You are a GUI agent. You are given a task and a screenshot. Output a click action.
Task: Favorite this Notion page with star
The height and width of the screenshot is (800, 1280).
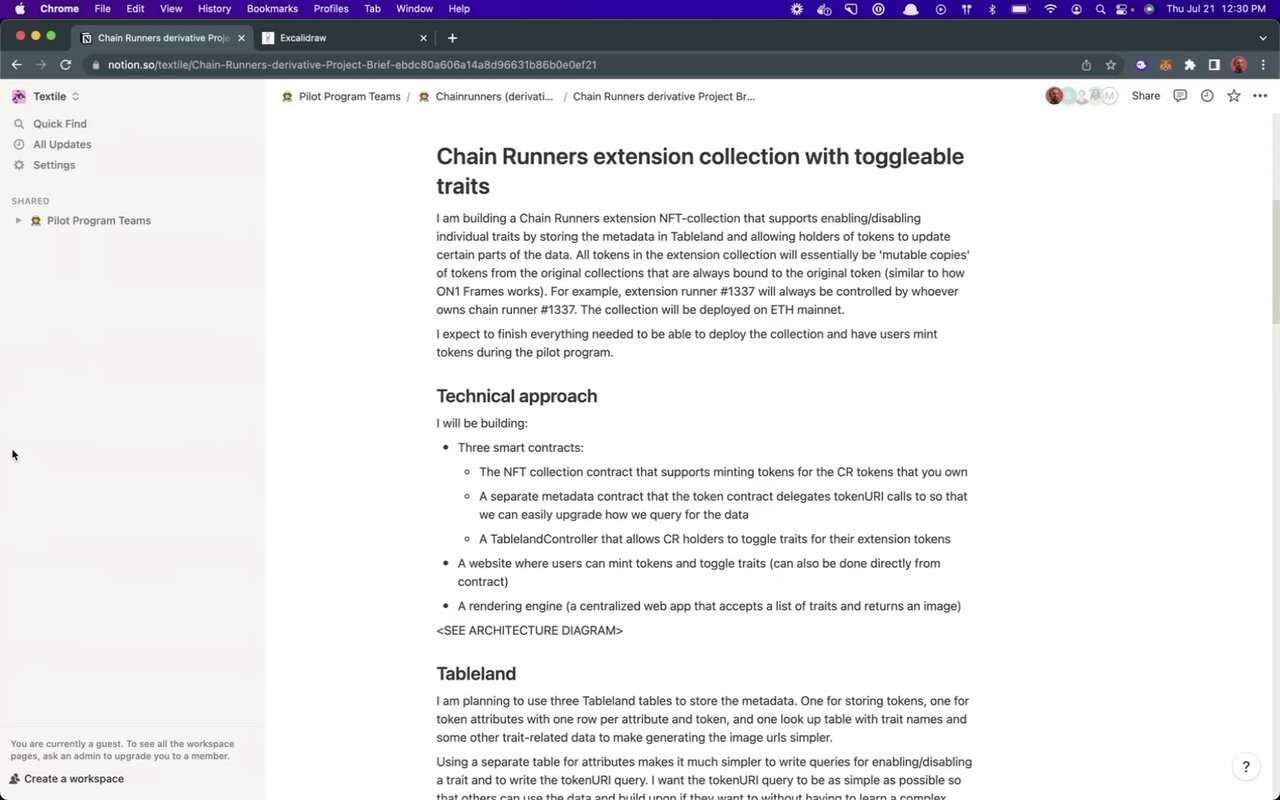[x=1234, y=96]
